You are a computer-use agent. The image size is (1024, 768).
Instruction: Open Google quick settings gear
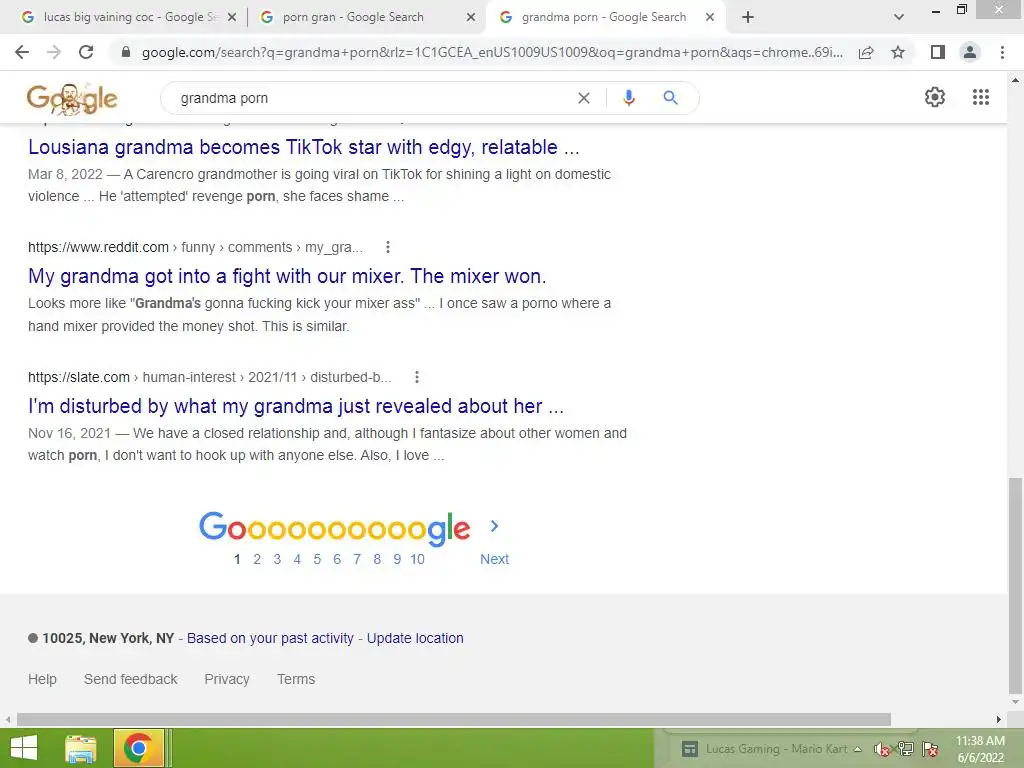click(x=935, y=97)
